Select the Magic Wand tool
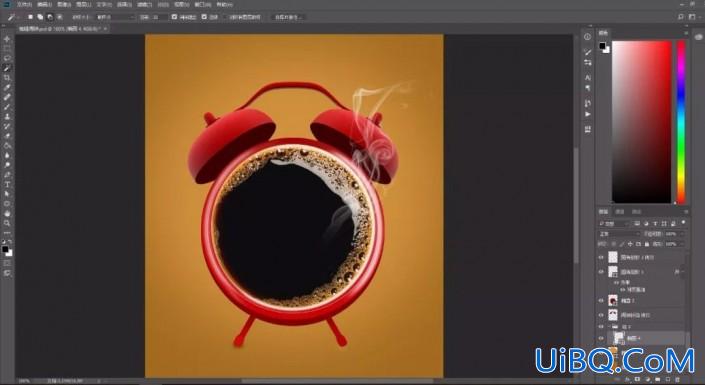This screenshot has width=705, height=385. tap(7, 68)
